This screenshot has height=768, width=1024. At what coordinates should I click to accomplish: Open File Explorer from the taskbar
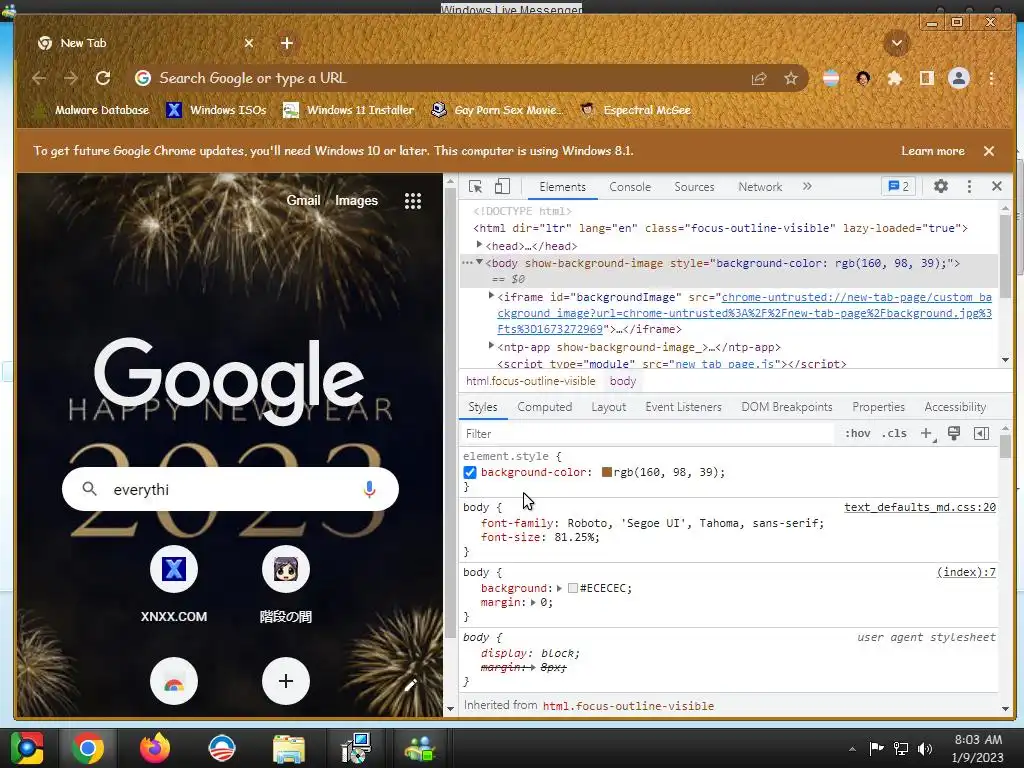(289, 748)
